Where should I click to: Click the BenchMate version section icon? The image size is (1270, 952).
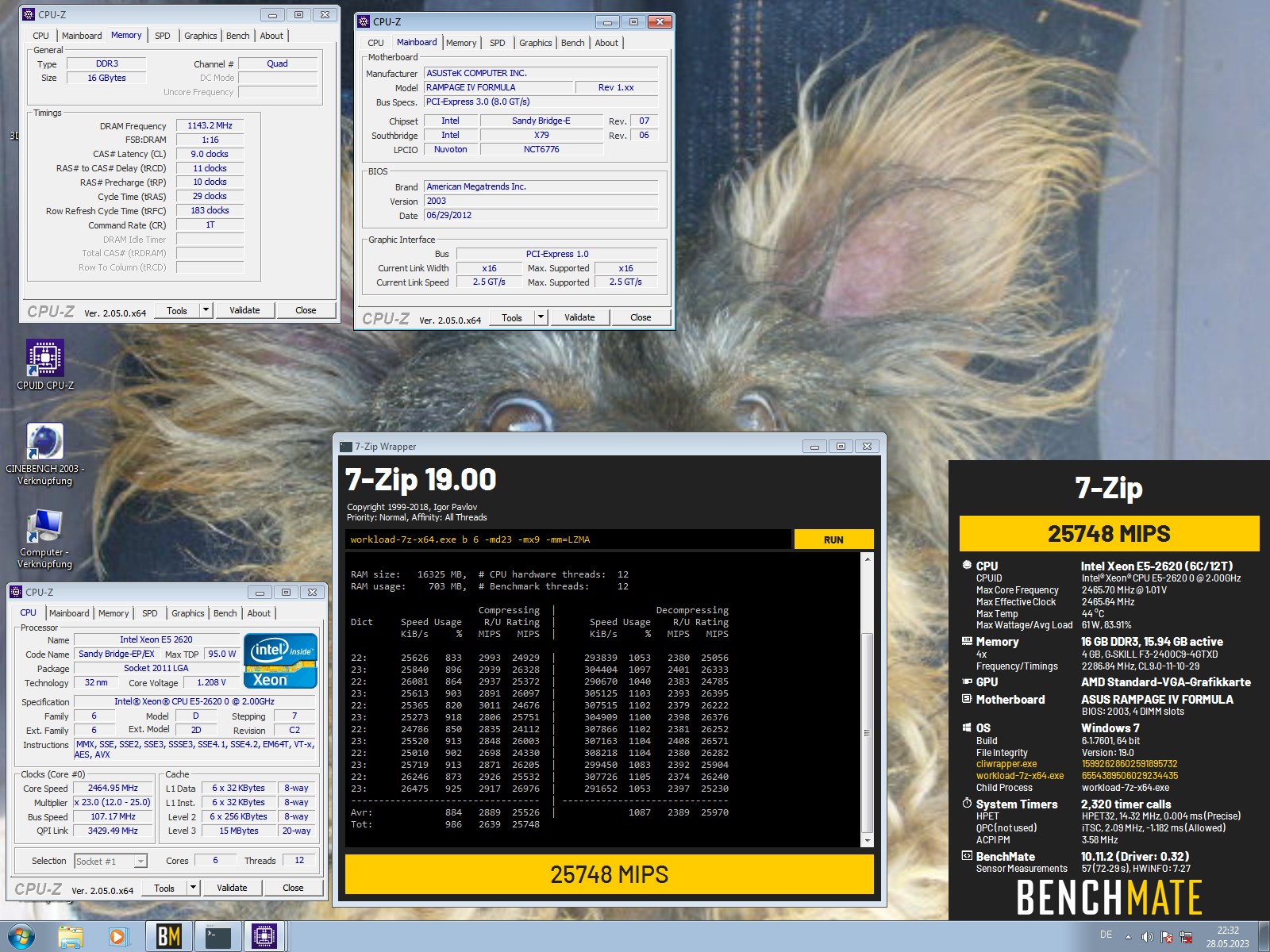(x=967, y=856)
